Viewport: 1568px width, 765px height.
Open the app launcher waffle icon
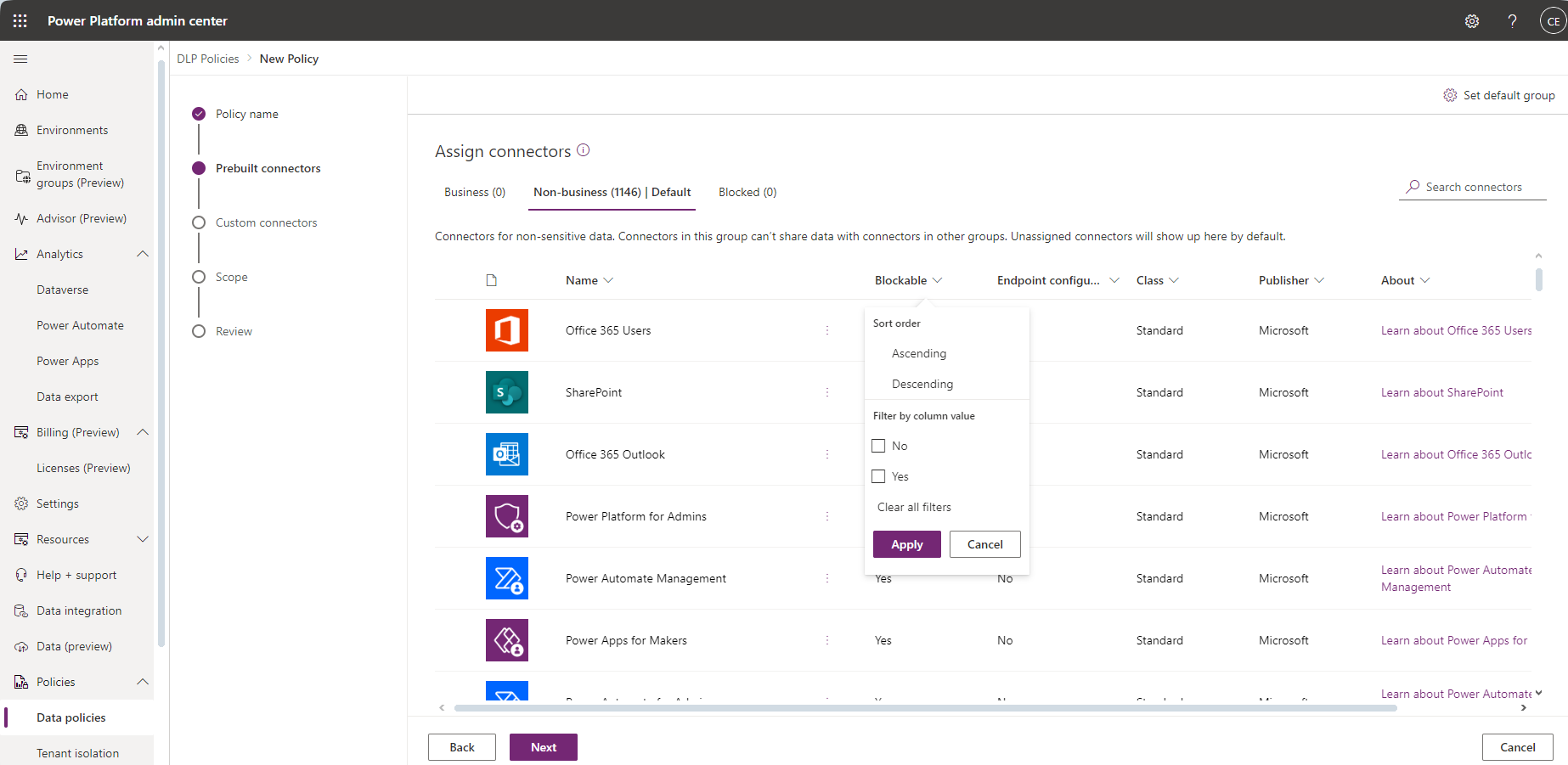point(20,20)
